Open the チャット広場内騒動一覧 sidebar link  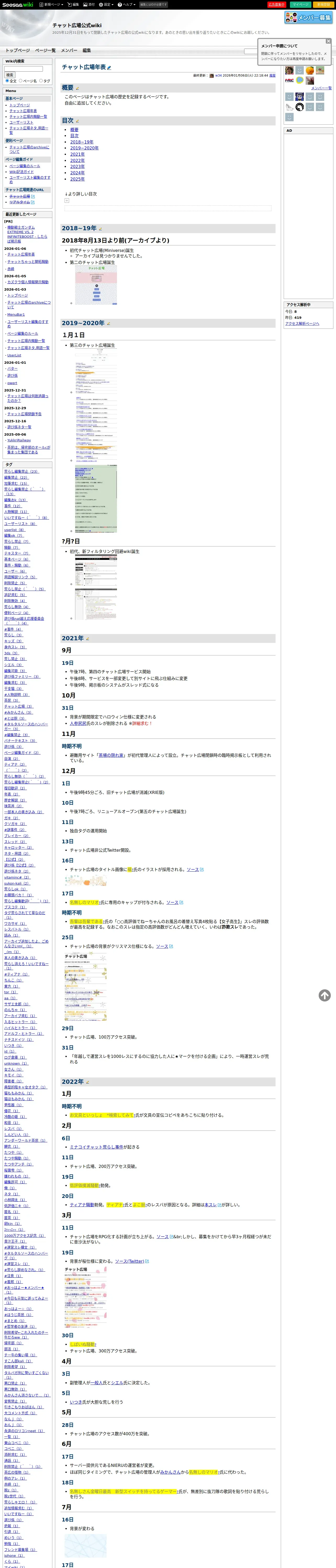tap(28, 116)
